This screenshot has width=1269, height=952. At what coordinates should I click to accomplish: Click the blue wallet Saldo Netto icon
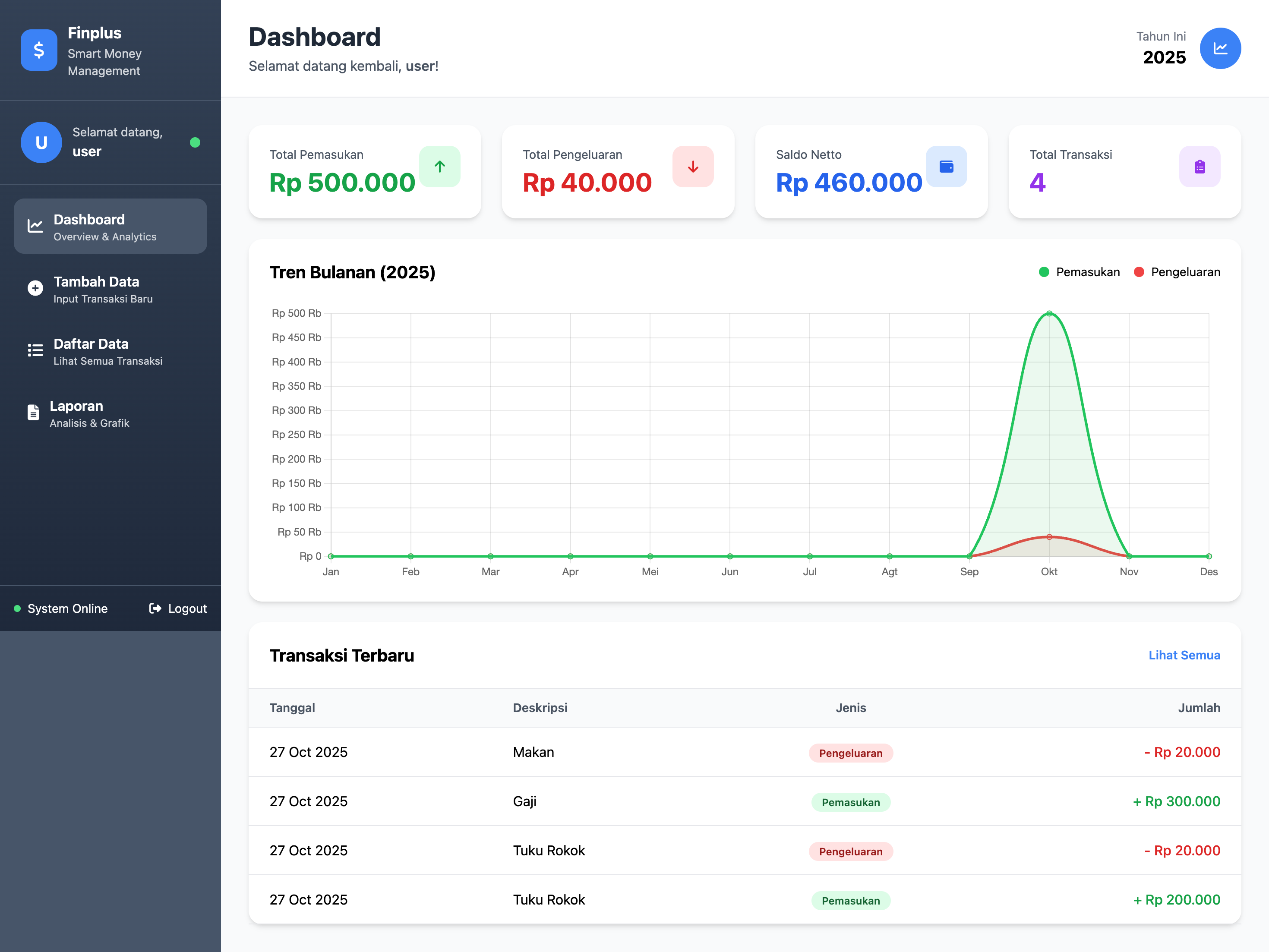(x=946, y=166)
